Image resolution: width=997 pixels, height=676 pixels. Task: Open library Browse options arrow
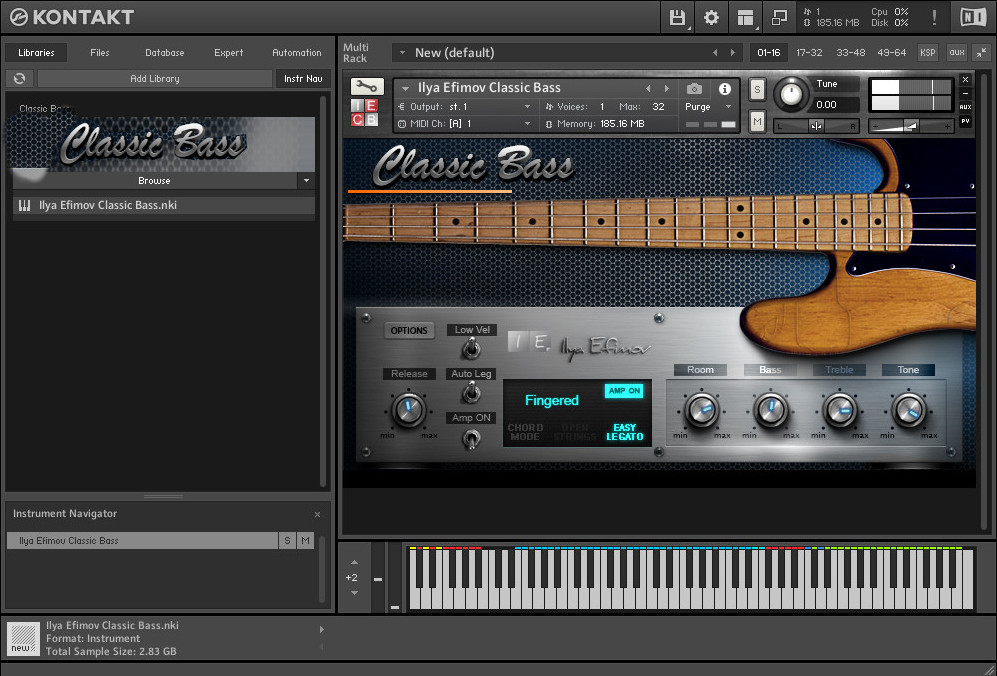point(306,181)
